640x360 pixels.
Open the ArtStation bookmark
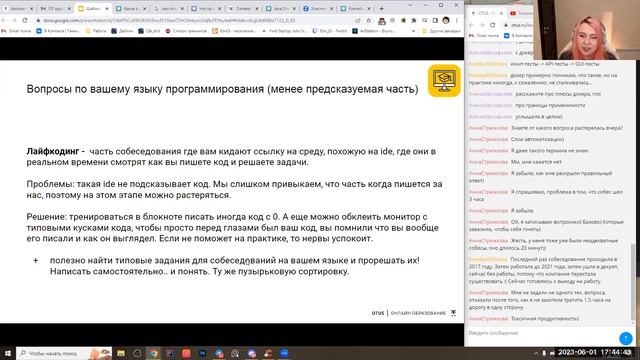coord(374,31)
